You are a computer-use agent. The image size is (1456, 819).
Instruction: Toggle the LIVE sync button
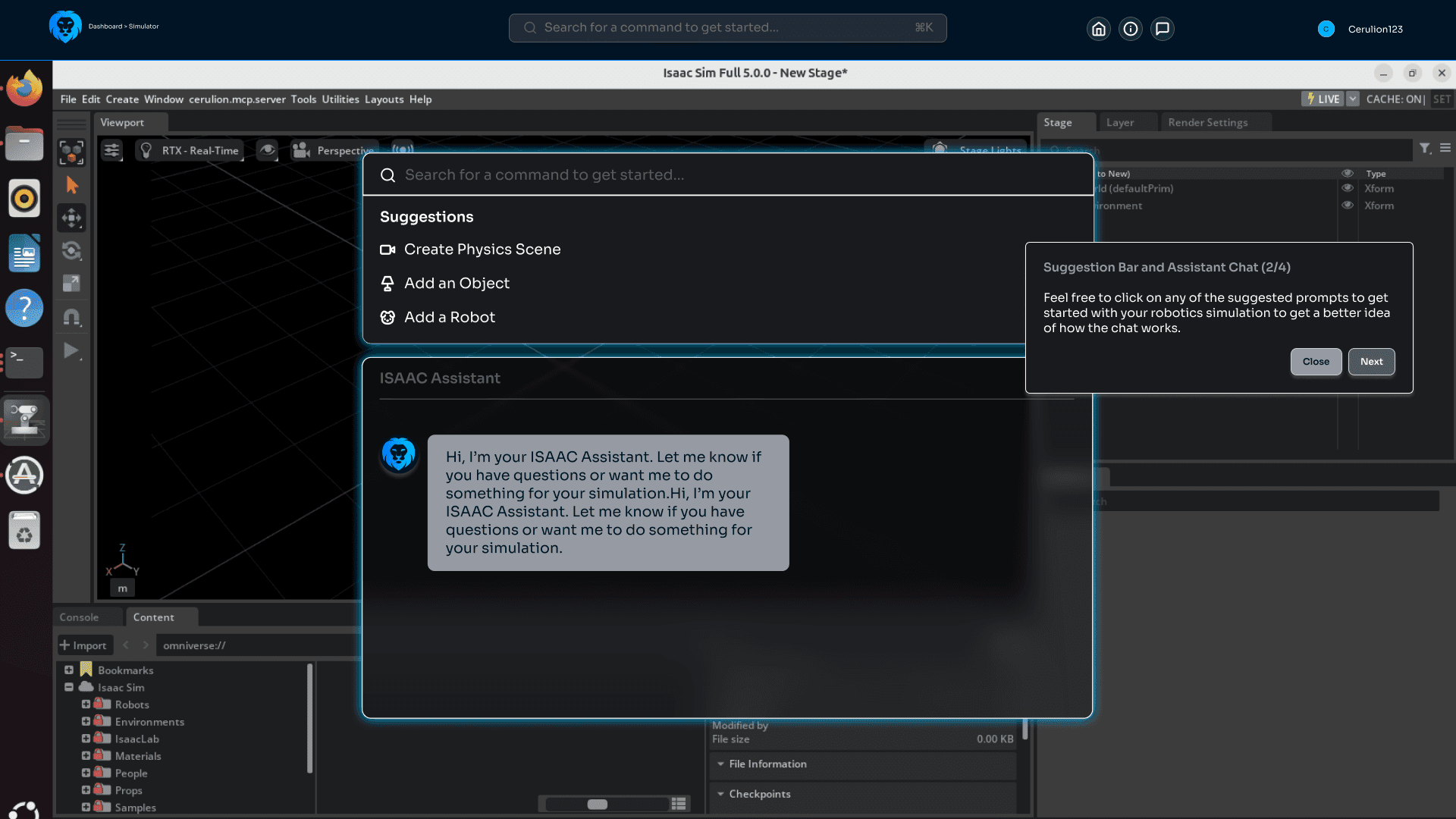tap(1322, 99)
